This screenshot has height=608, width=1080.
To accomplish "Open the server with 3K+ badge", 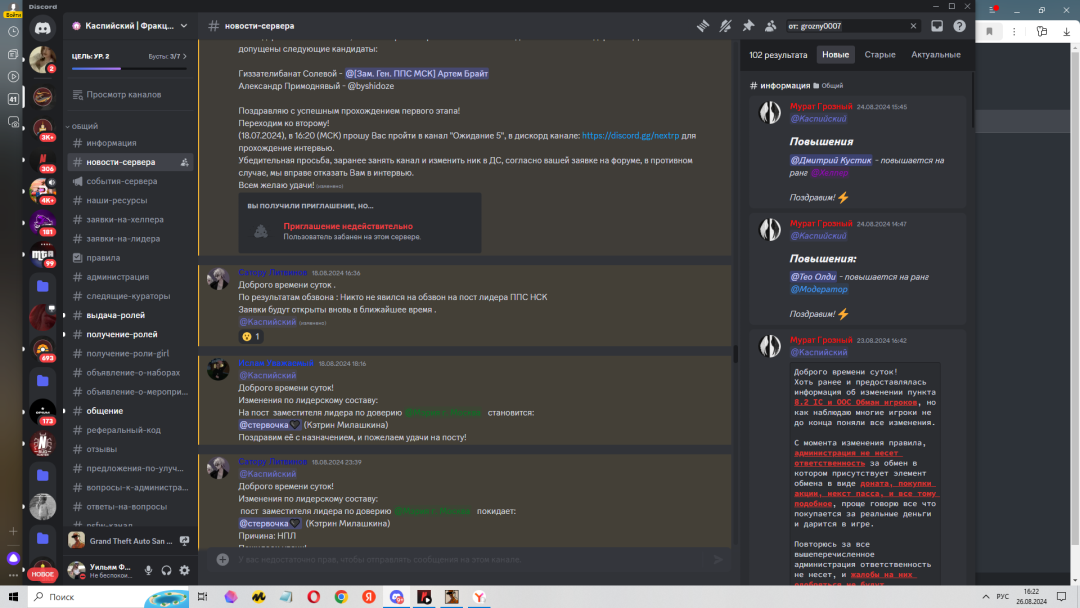I will coord(43,129).
